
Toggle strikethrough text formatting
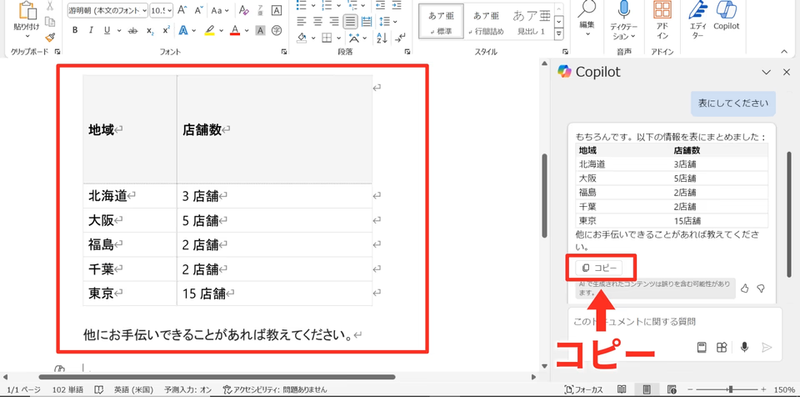[133, 30]
